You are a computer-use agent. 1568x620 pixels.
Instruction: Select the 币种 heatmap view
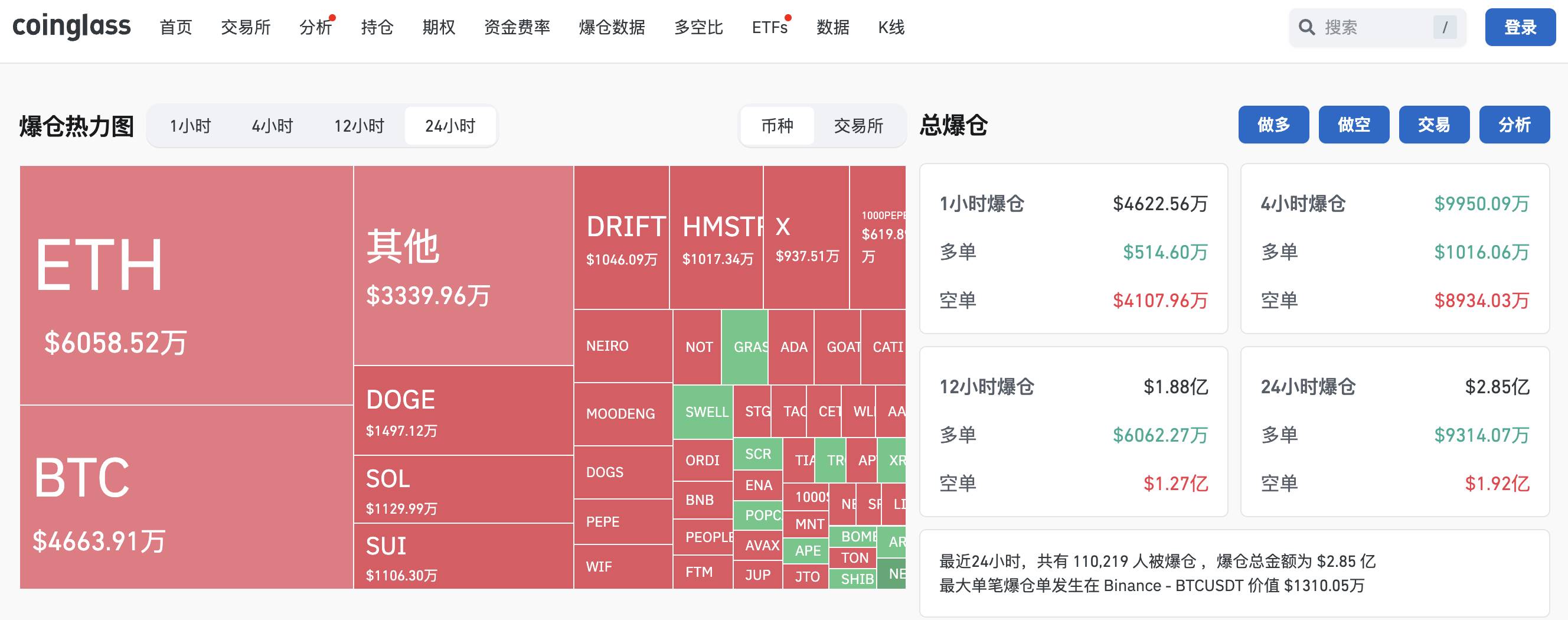[x=778, y=126]
